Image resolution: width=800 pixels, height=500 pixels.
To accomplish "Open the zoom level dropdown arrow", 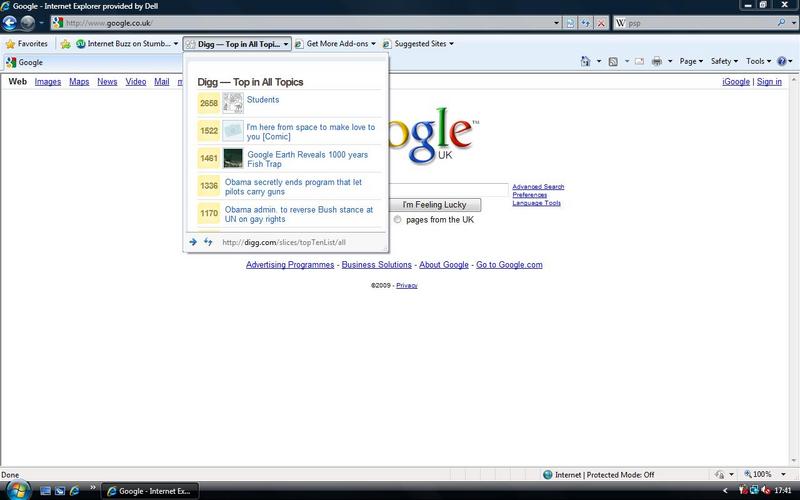I will 783,474.
